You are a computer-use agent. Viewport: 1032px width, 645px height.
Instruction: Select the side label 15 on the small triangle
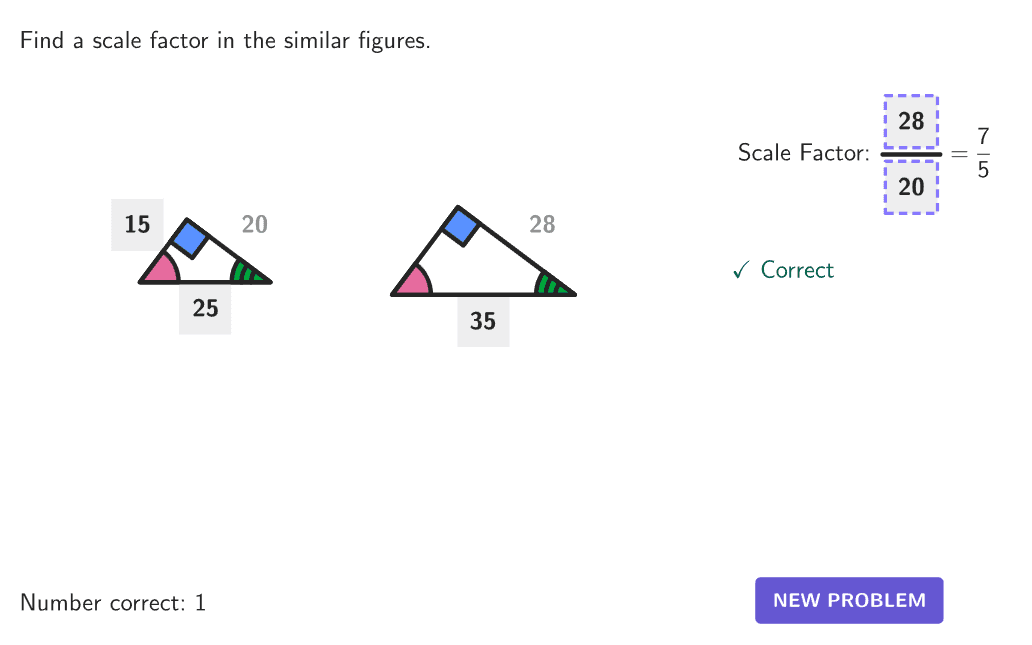coord(137,224)
